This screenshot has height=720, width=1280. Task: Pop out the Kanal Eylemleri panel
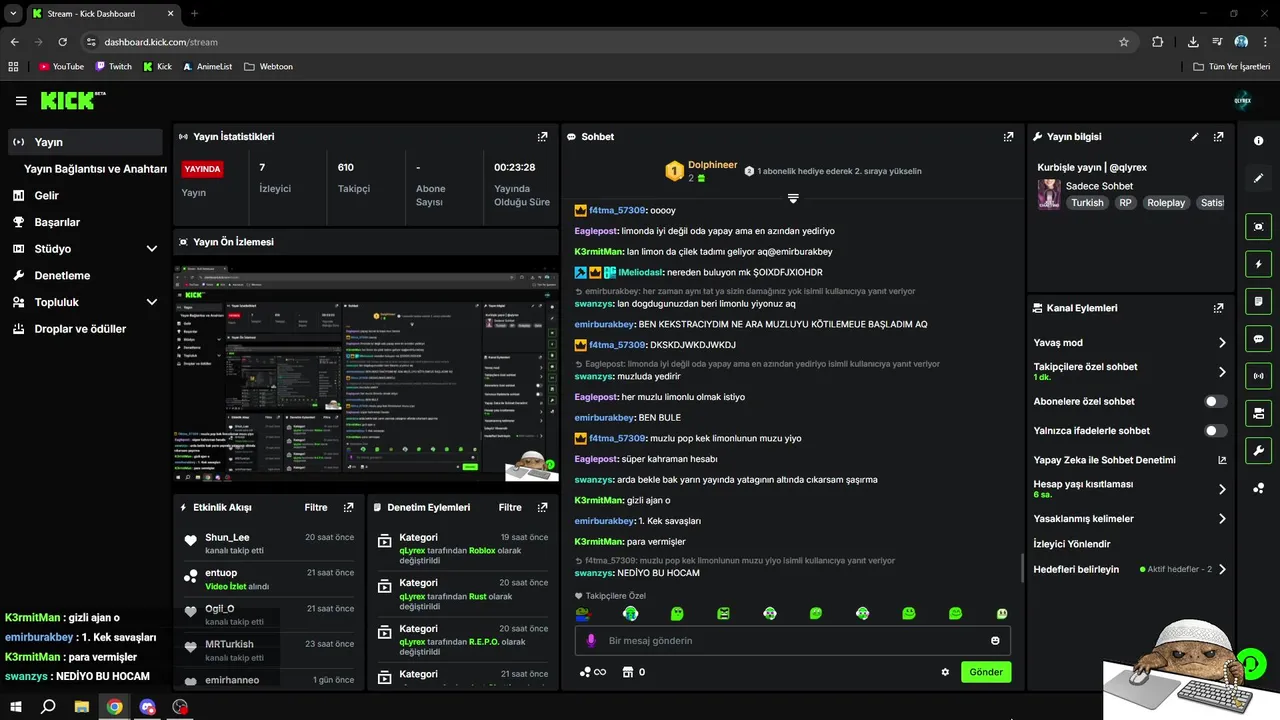click(1218, 309)
